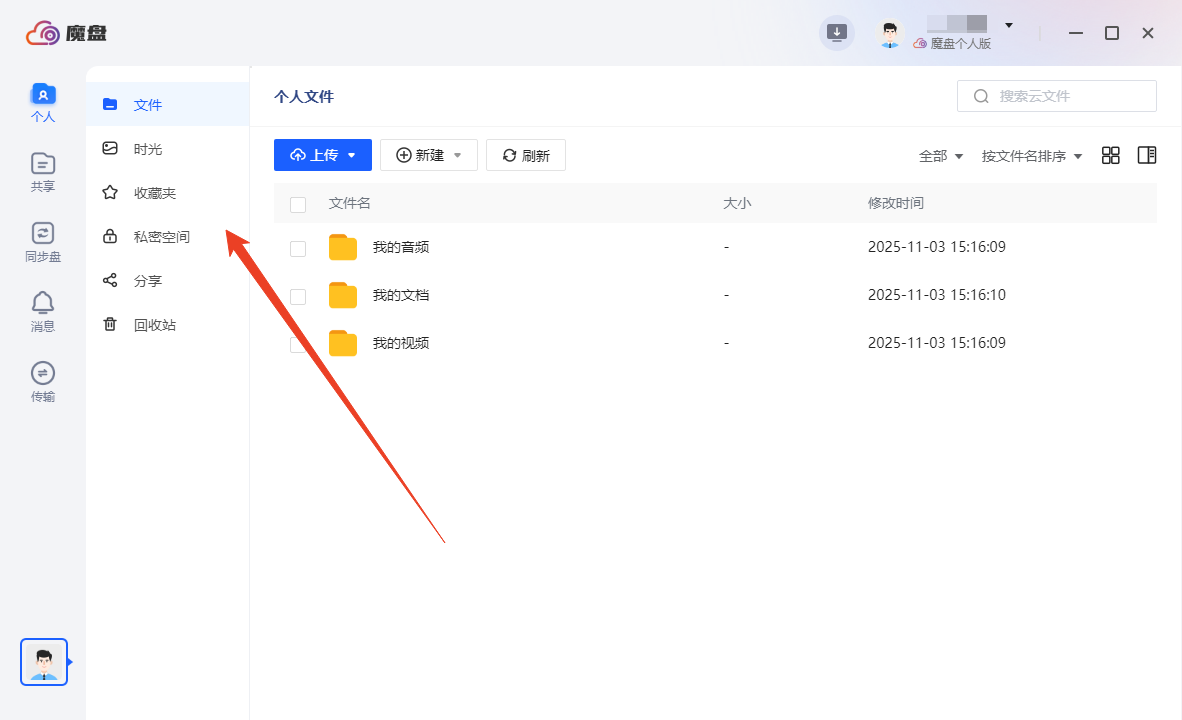Image resolution: width=1182 pixels, height=720 pixels.
Task: Open the 按文件名排序 sorting dropdown
Action: [1031, 156]
